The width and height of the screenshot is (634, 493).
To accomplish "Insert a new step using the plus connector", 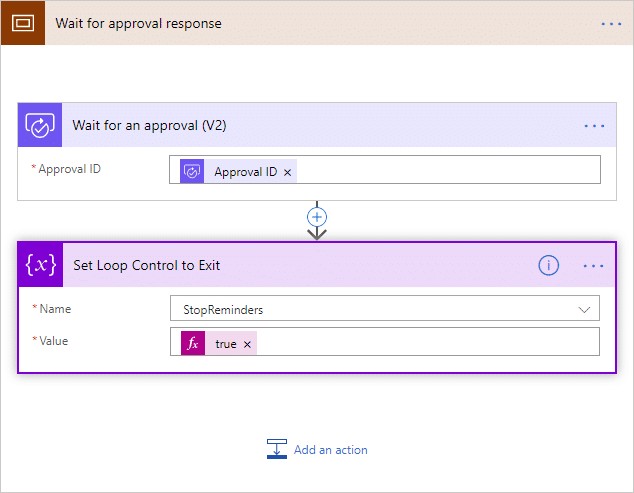I will [317, 217].
